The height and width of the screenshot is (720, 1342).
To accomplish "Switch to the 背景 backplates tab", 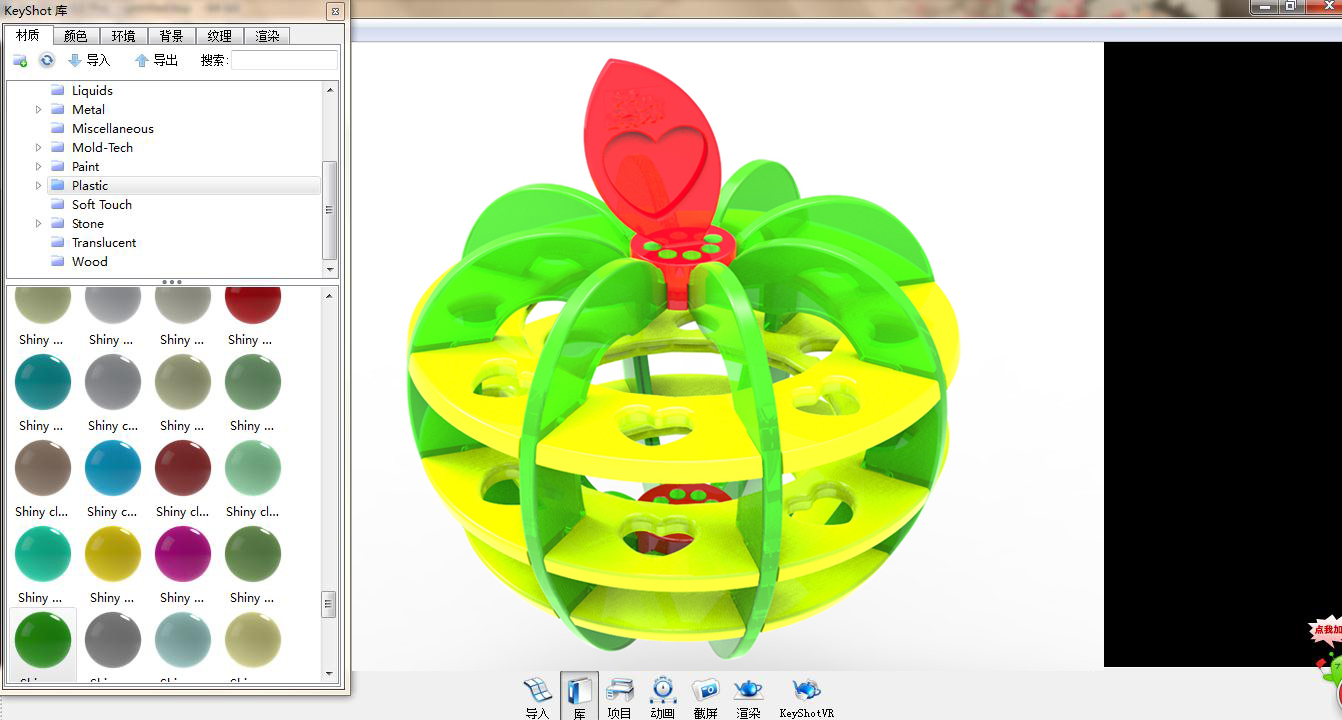I will [x=172, y=36].
